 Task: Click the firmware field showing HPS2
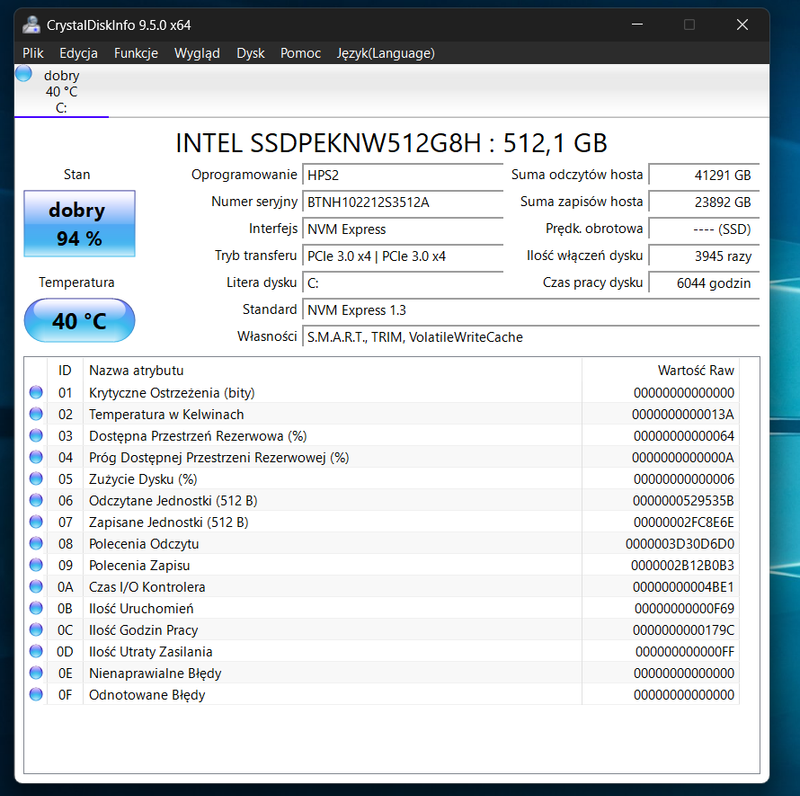[403, 176]
